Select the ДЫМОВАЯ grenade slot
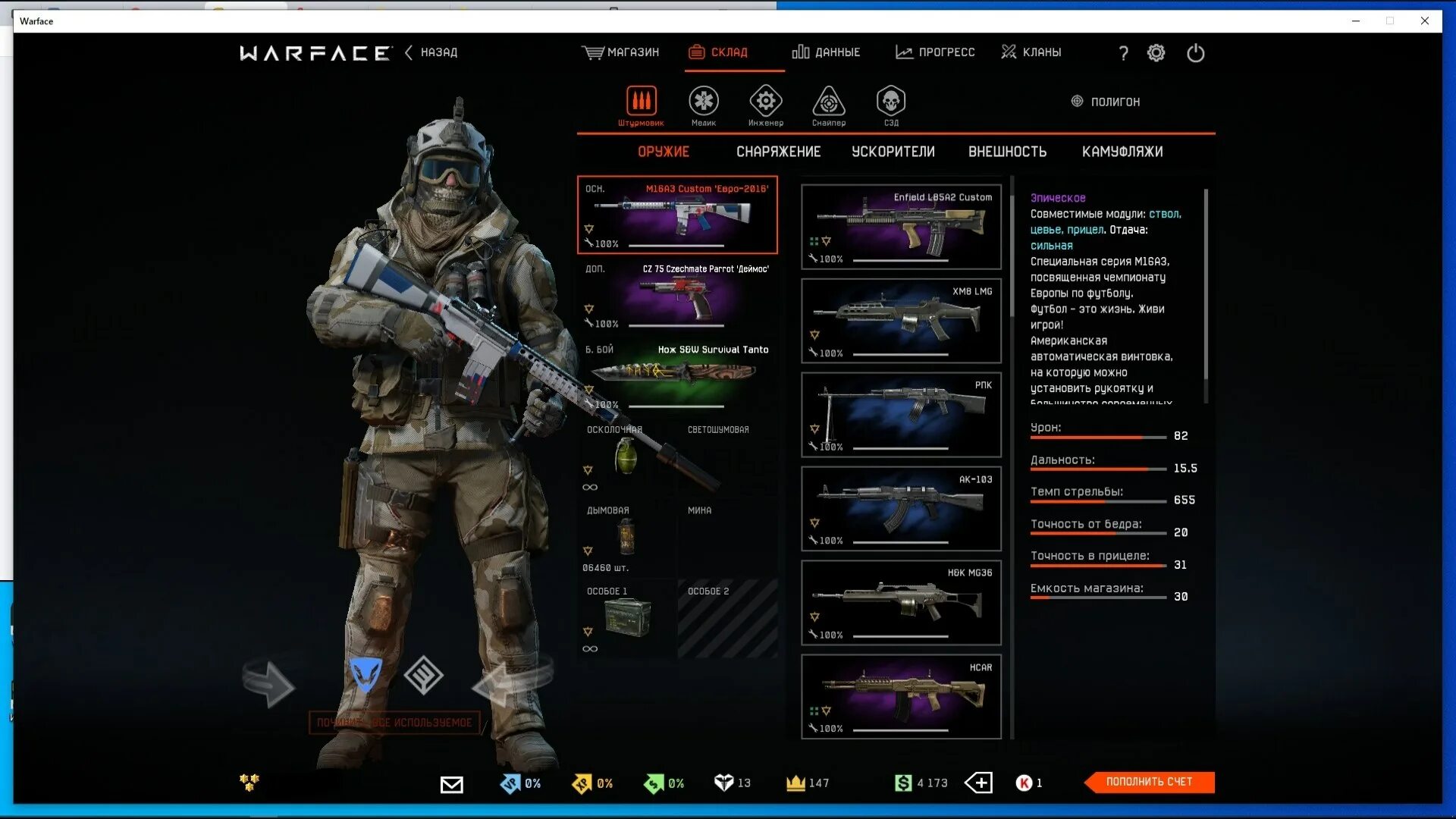Screen dimensions: 1456x819 (x=626, y=538)
